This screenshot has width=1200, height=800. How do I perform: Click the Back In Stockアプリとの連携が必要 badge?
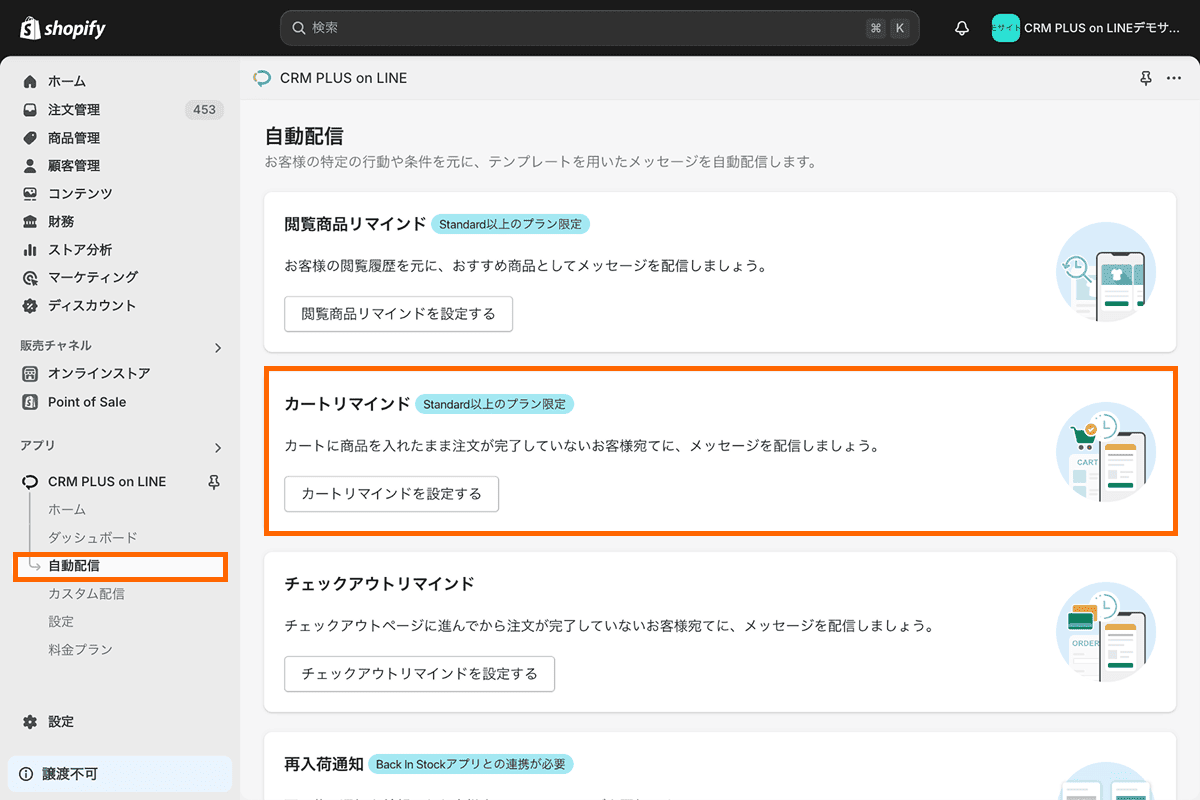[470, 765]
